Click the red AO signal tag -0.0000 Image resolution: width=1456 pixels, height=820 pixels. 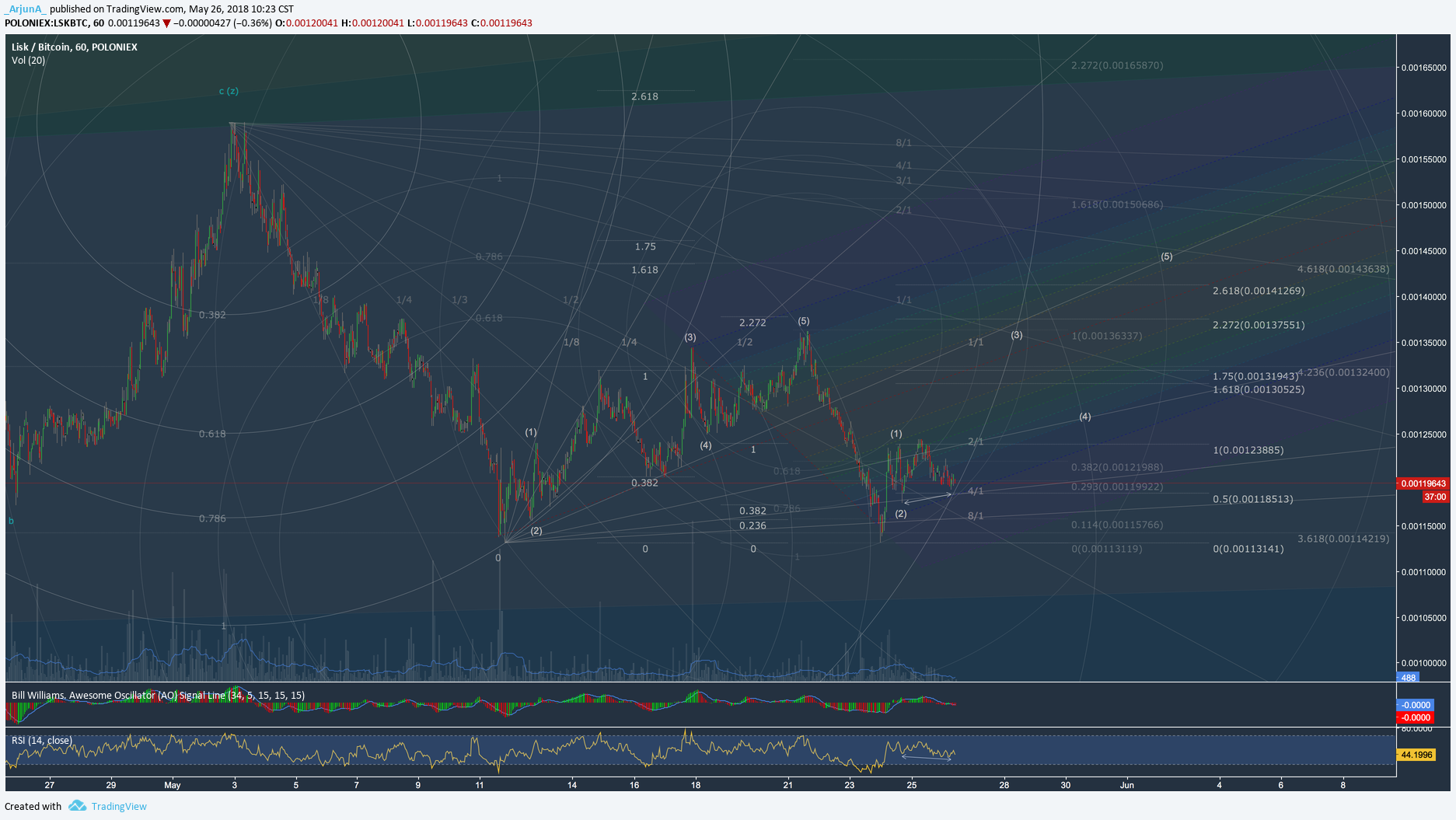click(x=1416, y=717)
